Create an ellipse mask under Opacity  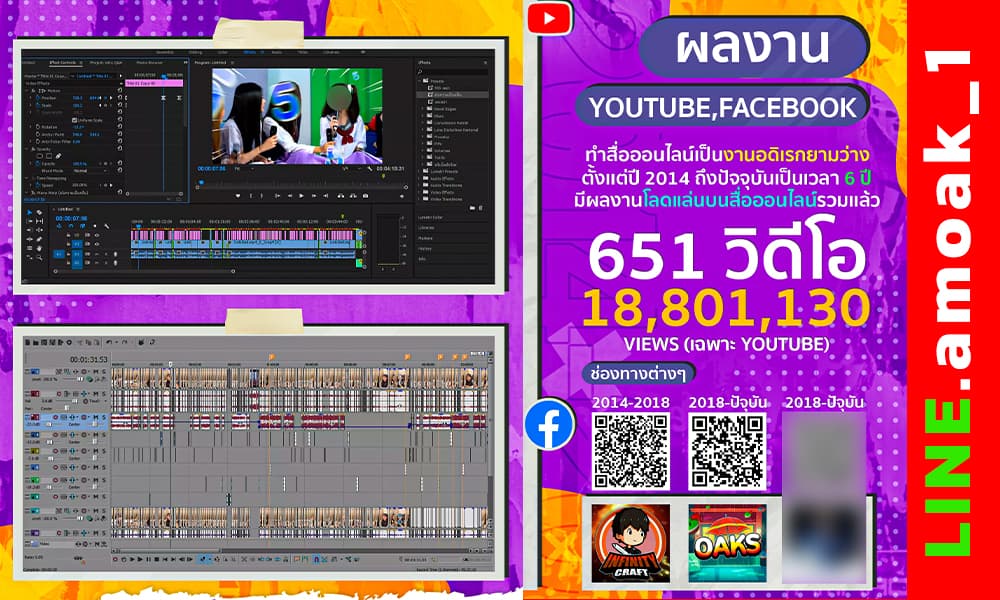[x=40, y=156]
